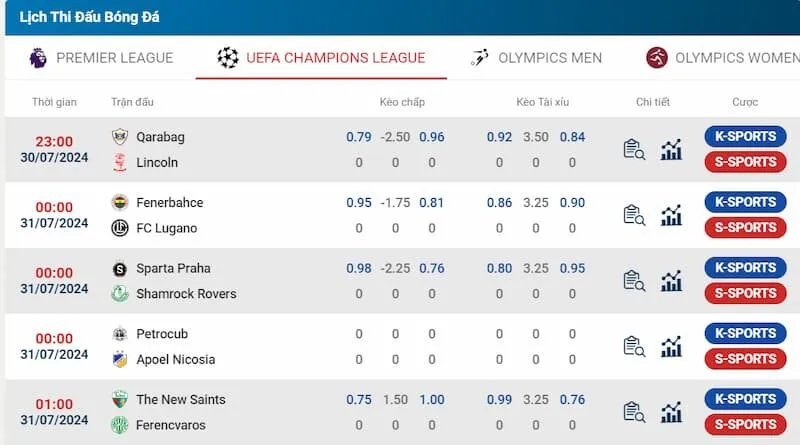This screenshot has height=445, width=800.
Task: Click the Fenerbahce club crest
Action: pyautogui.click(x=120, y=203)
